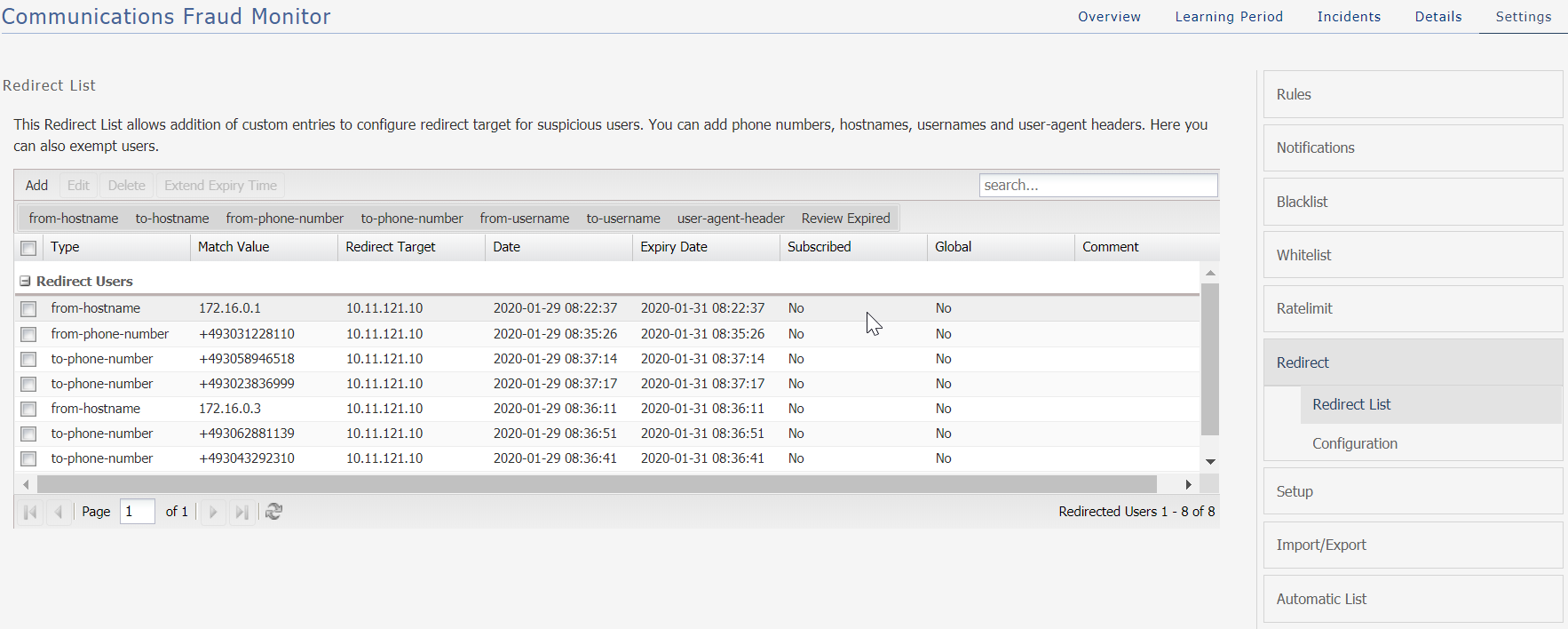The width and height of the screenshot is (1568, 629).
Task: Sort by Expiry Date column header
Action: (x=706, y=247)
